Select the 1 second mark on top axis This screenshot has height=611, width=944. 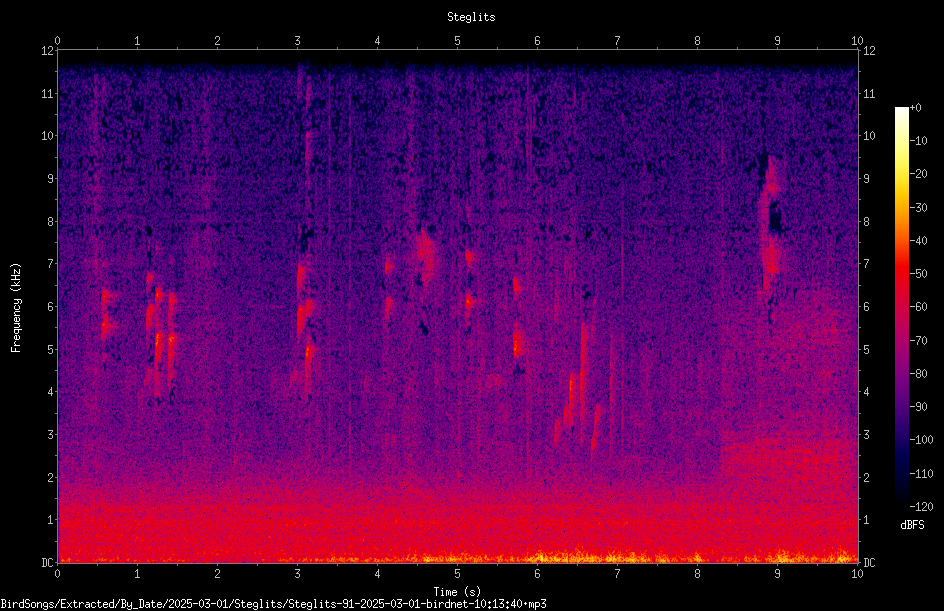[x=137, y=41]
